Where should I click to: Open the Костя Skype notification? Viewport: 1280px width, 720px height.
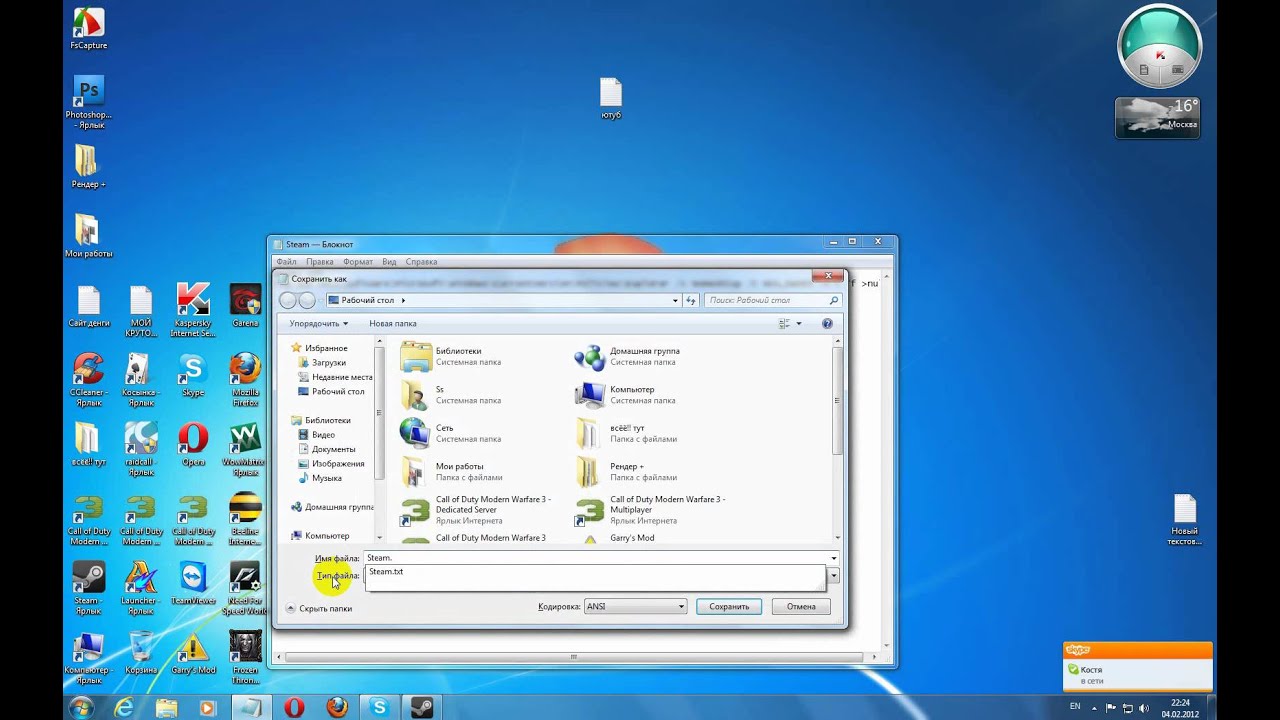pos(1138,674)
